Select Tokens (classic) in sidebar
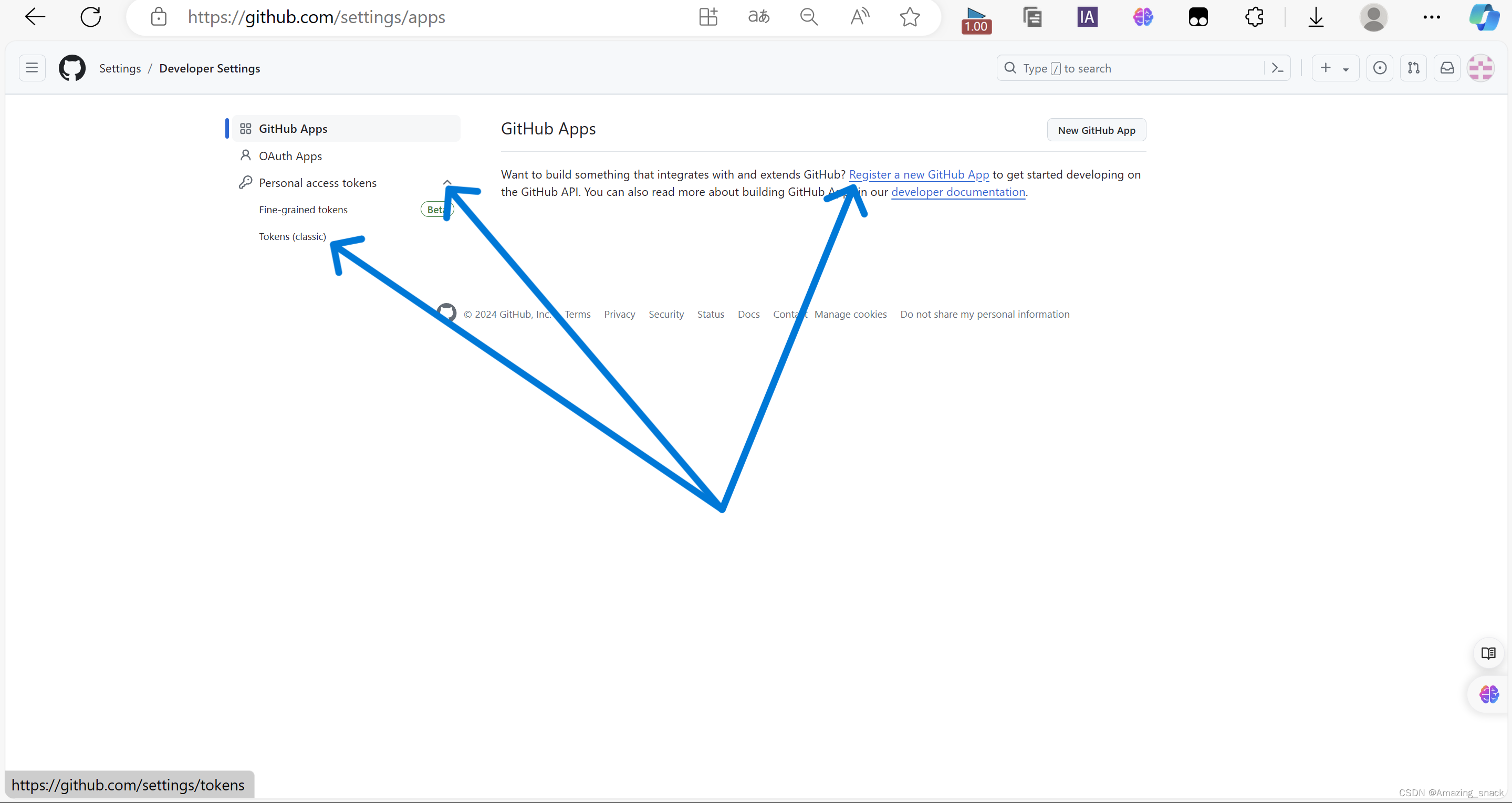The height and width of the screenshot is (803, 1512). [x=293, y=236]
